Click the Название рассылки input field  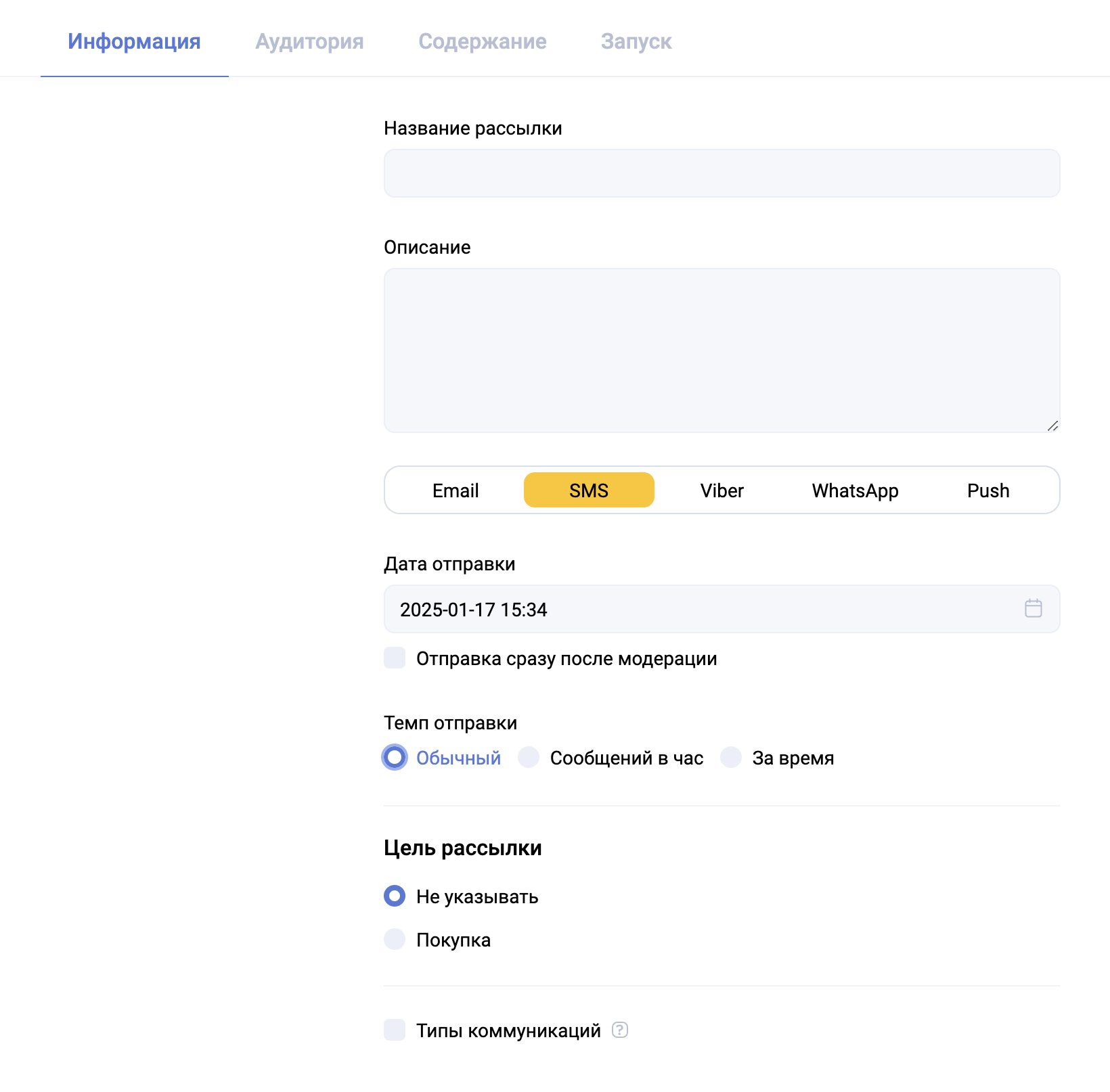tap(721, 173)
